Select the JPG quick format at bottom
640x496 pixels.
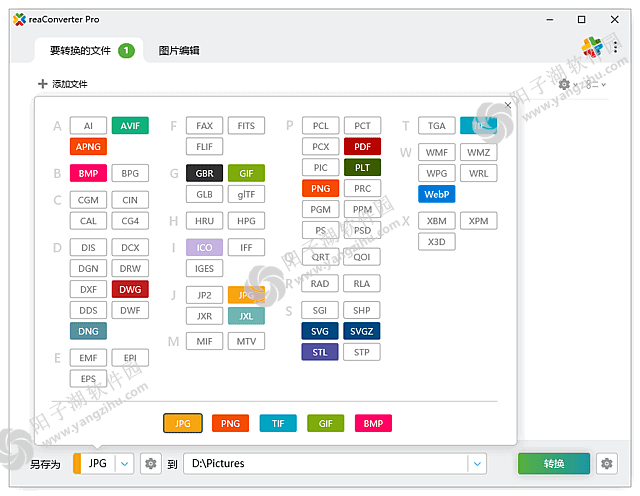pyautogui.click(x=183, y=423)
